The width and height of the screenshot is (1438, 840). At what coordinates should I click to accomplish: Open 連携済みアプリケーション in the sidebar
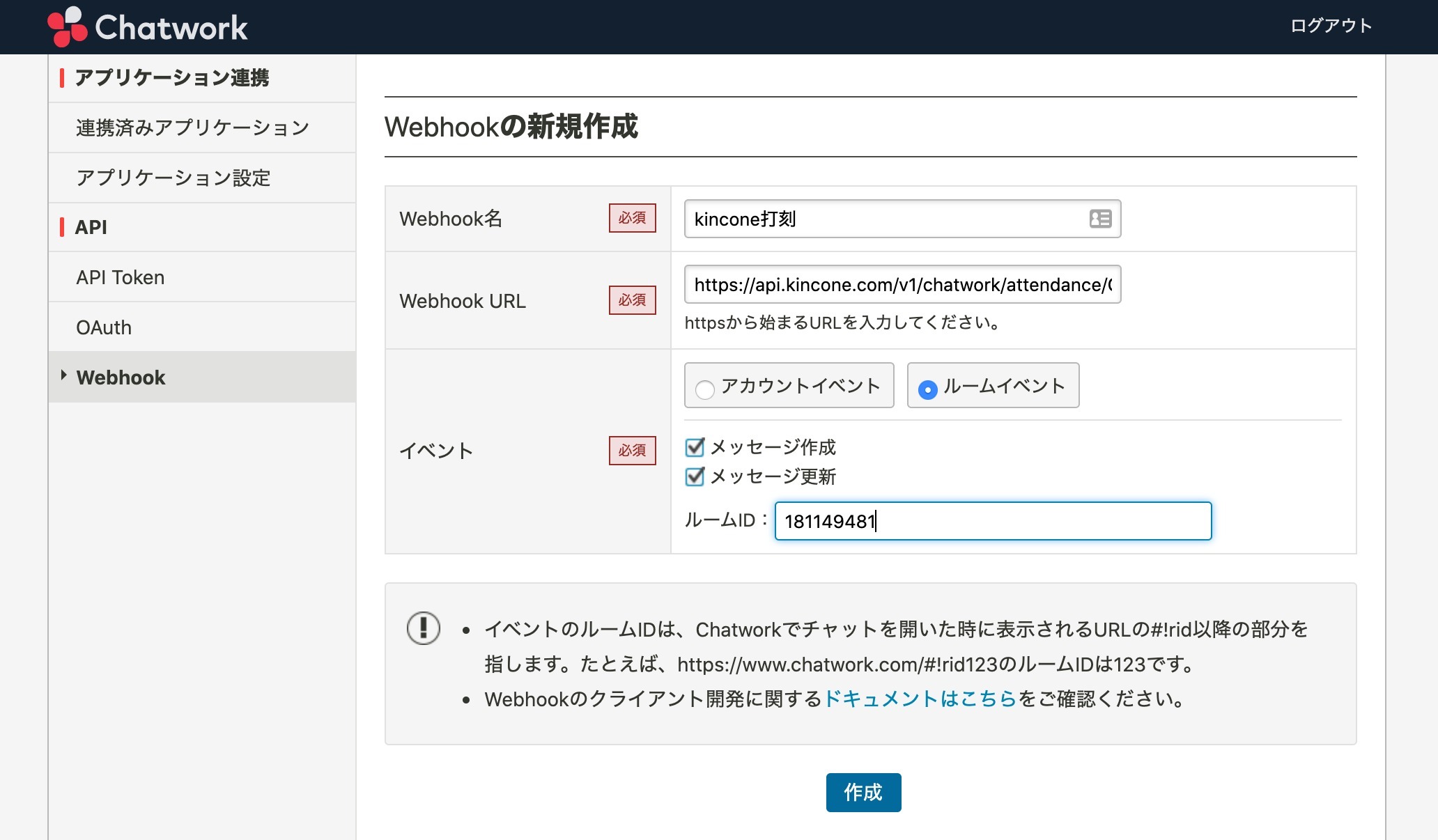[202, 128]
